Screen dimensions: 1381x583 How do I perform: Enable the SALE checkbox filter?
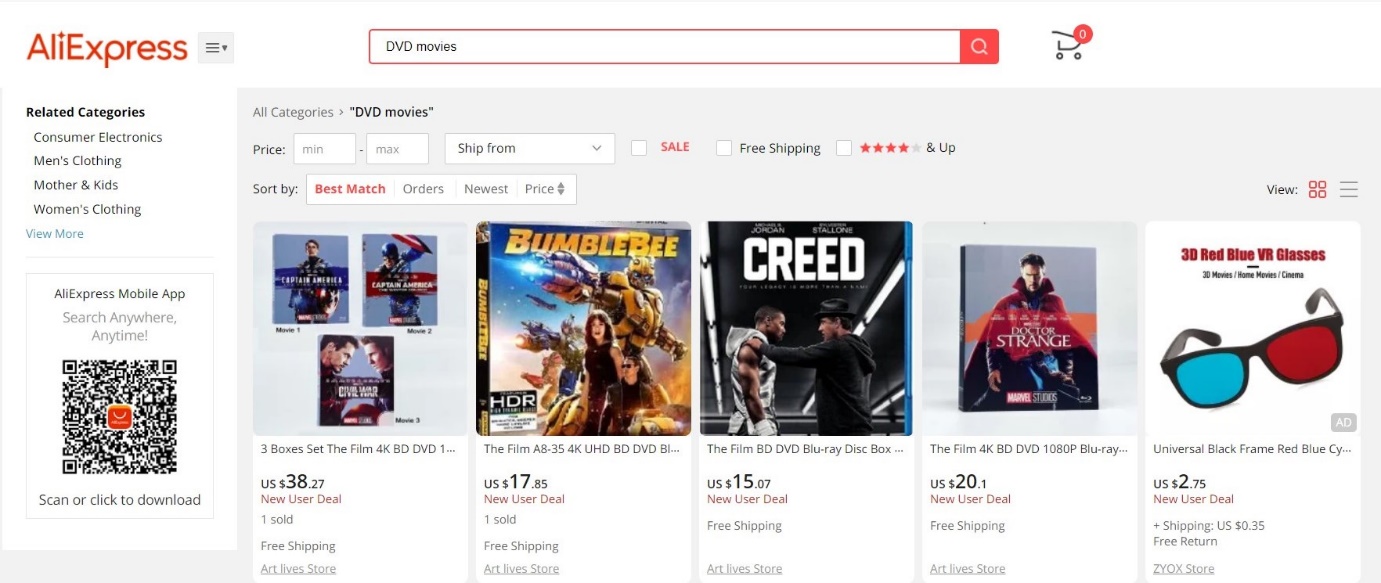click(639, 148)
